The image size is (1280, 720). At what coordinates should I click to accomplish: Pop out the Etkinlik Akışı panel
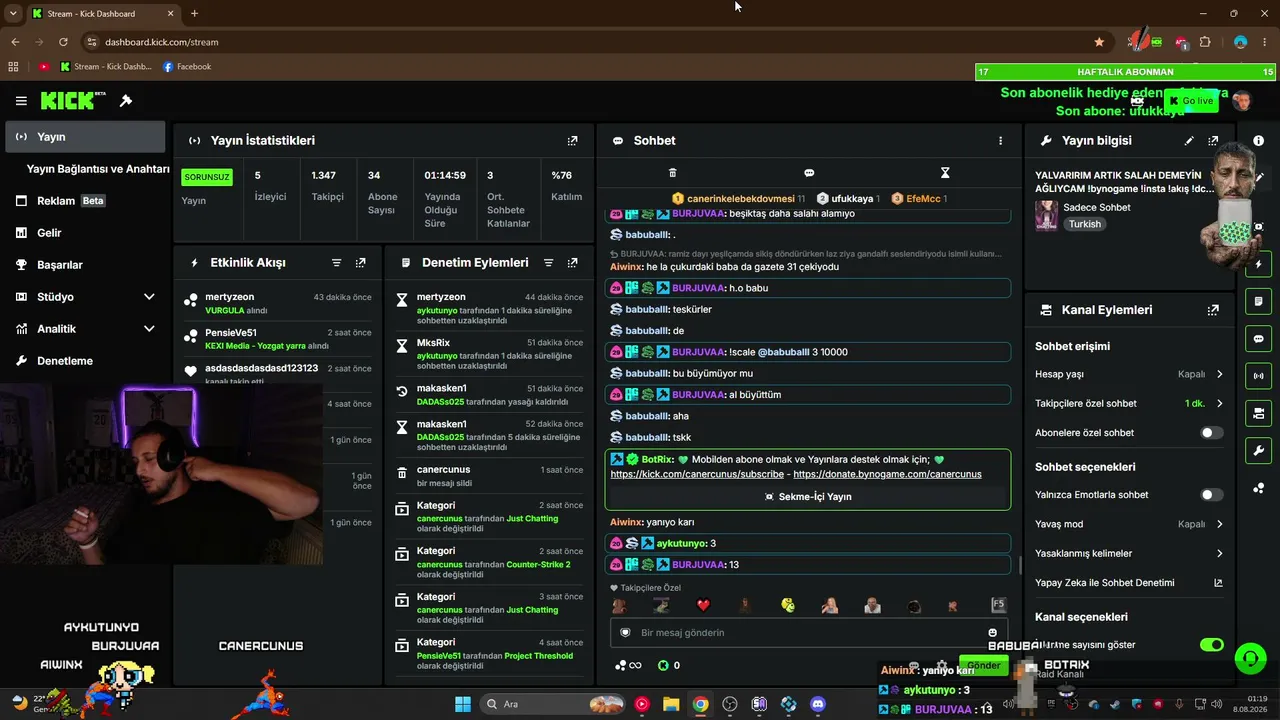coord(361,263)
